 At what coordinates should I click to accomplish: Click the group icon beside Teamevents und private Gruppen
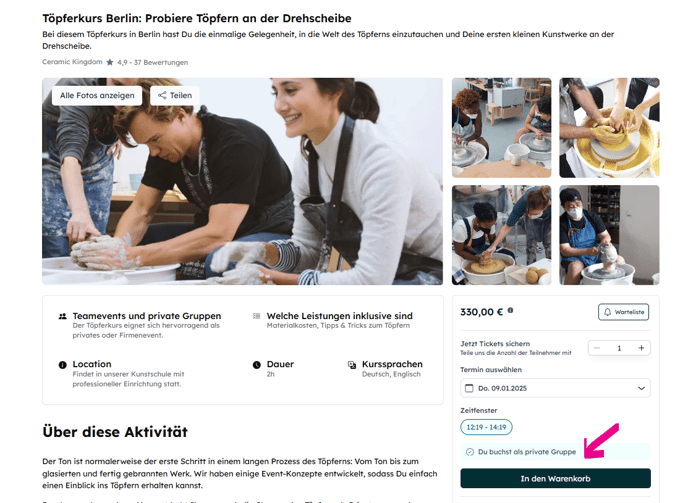[x=63, y=316]
